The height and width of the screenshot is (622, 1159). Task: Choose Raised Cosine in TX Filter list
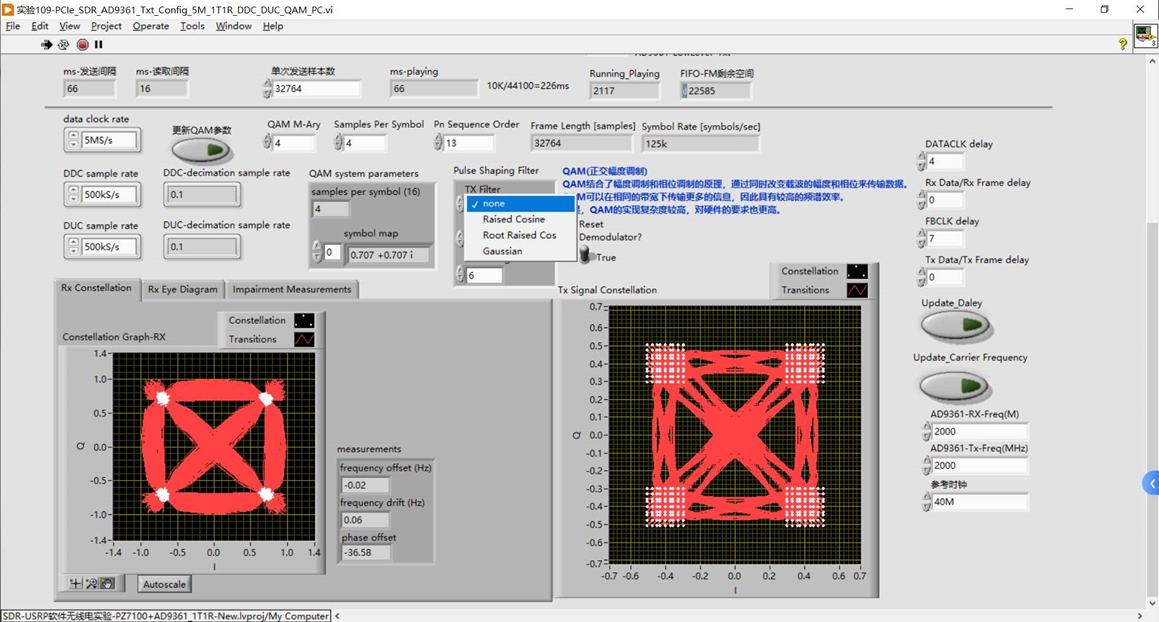point(520,219)
